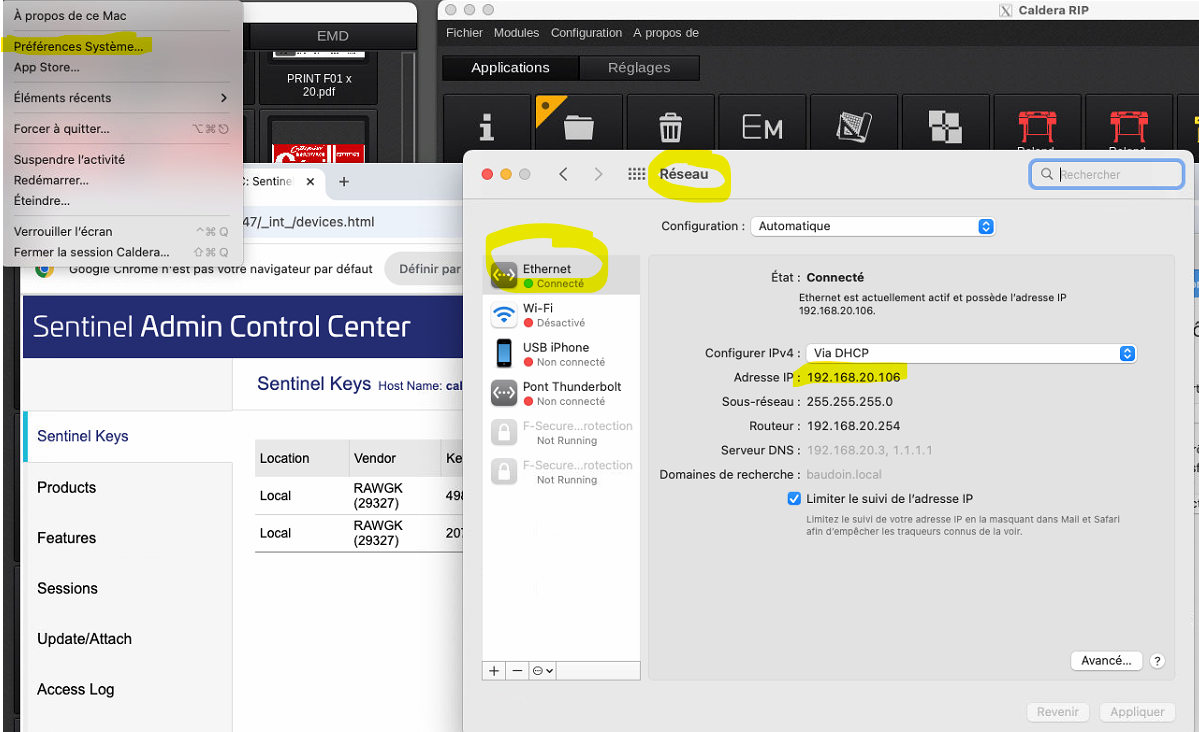The height and width of the screenshot is (732, 1199).
Task: Click the help question mark button
Action: 1157,661
